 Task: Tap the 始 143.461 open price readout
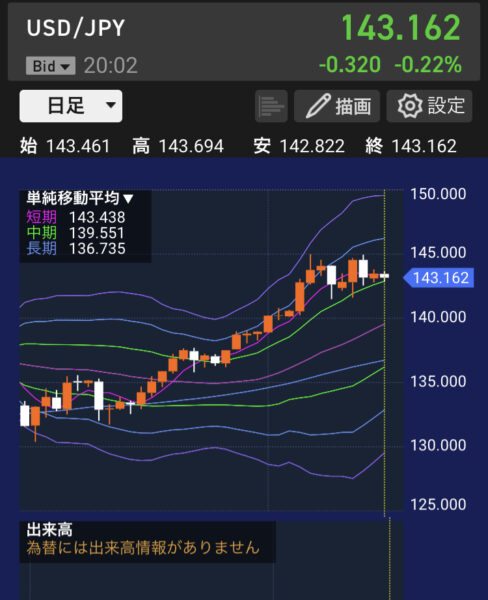click(x=65, y=146)
